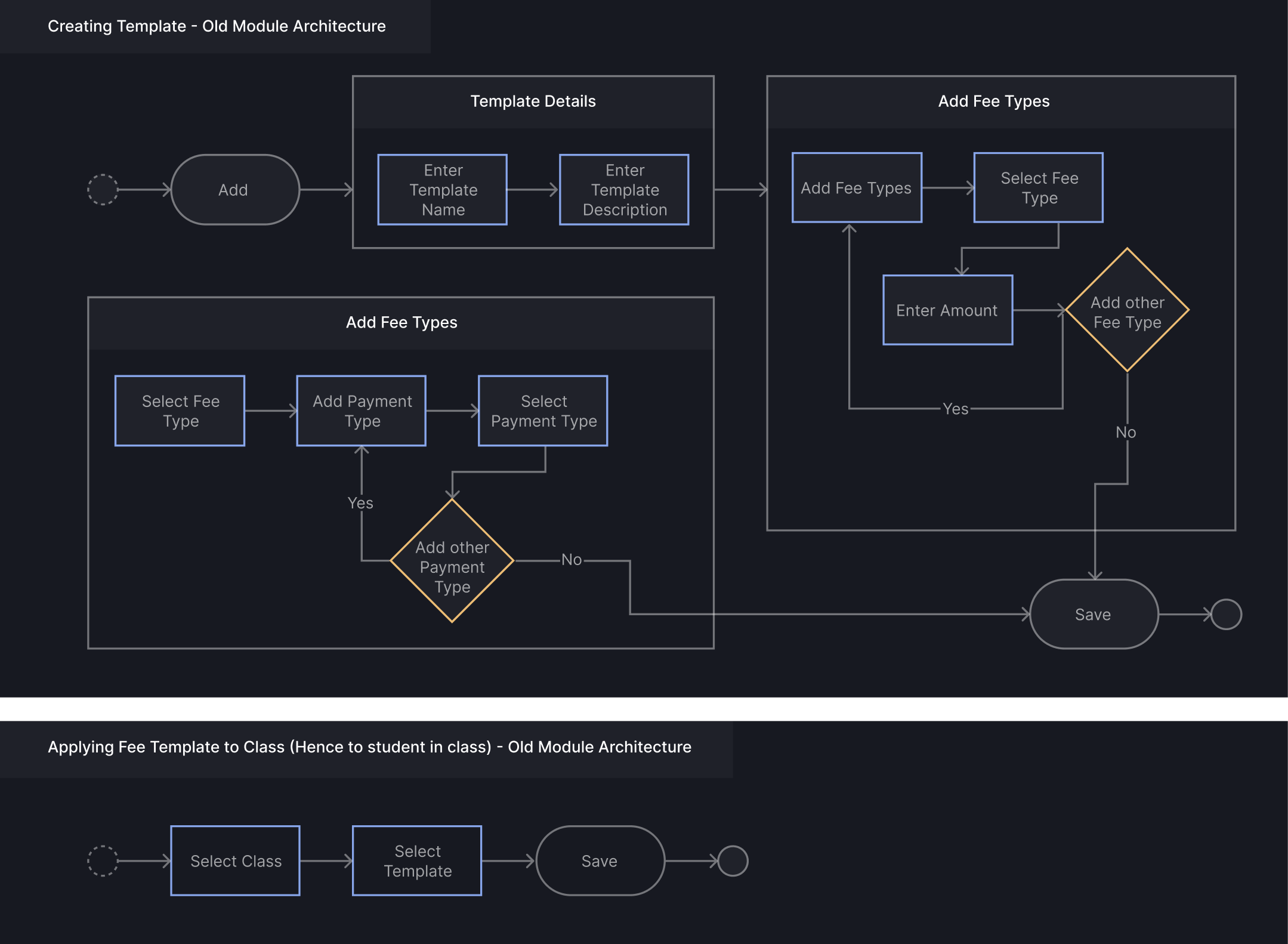Screen dimensions: 1288x944
Task: Select the Select Fee Type box beside Add Fee Types box
Action: (1039, 188)
